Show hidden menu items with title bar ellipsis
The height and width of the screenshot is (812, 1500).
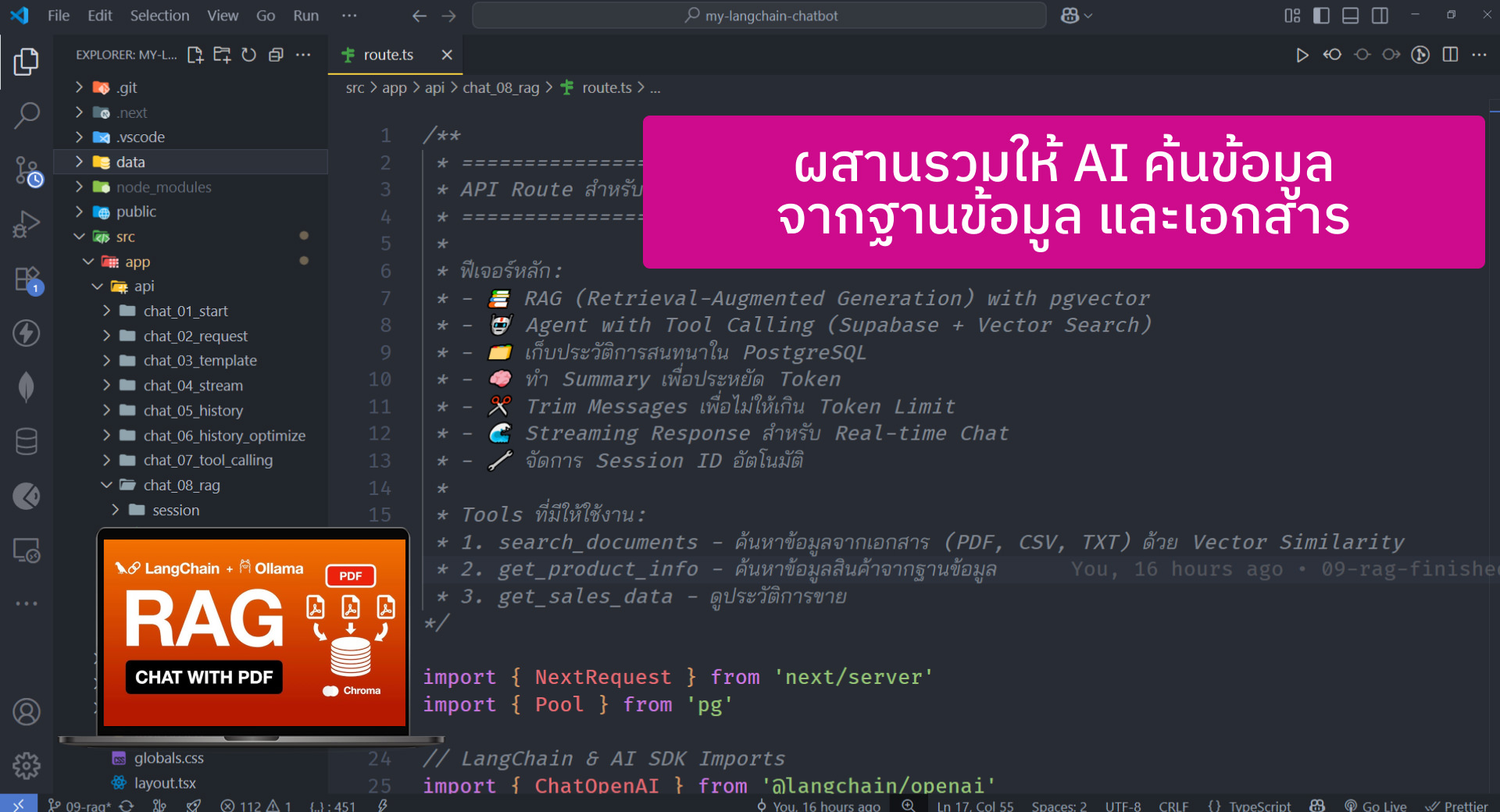tap(349, 16)
